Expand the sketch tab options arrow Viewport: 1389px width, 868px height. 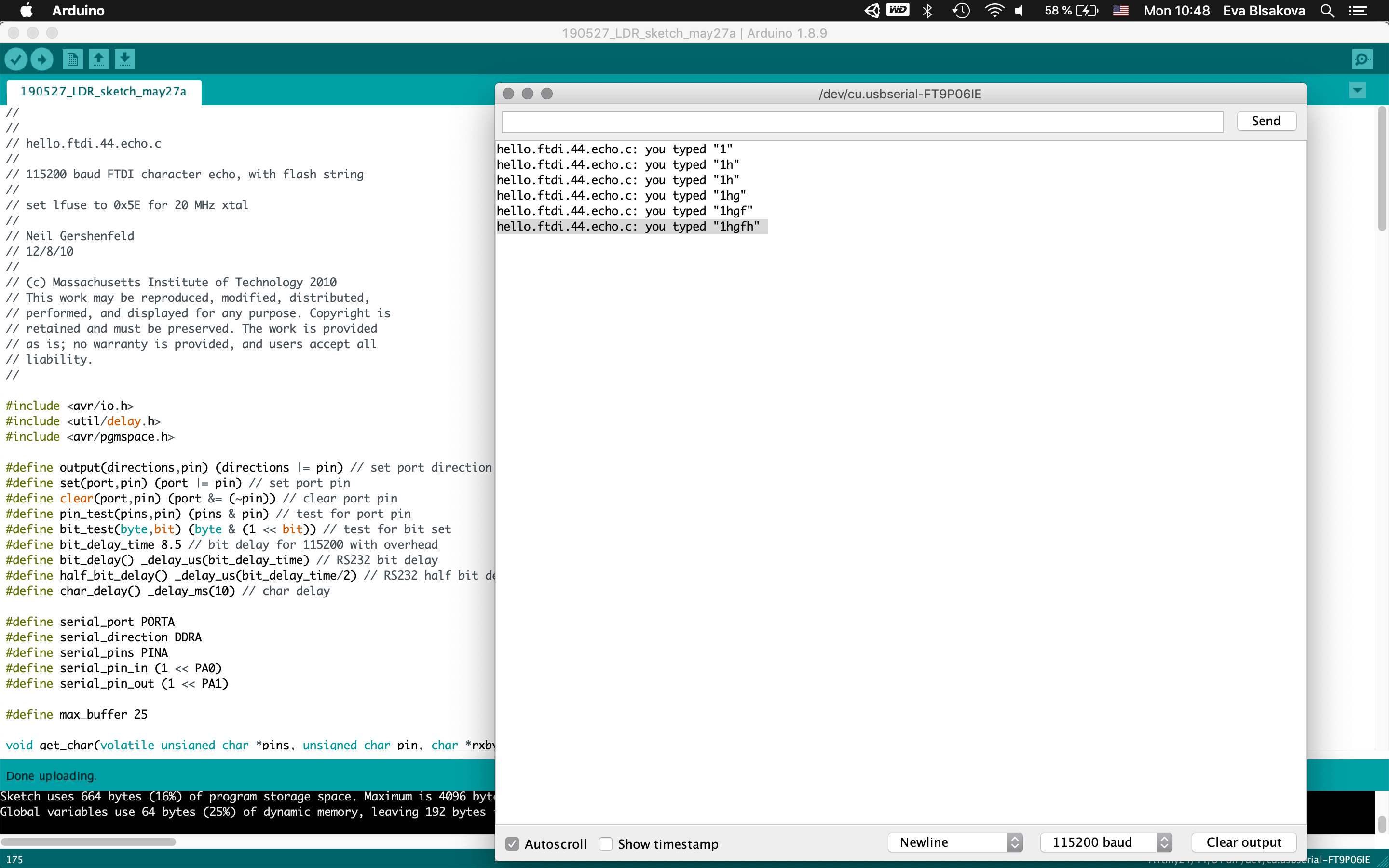coord(1358,90)
